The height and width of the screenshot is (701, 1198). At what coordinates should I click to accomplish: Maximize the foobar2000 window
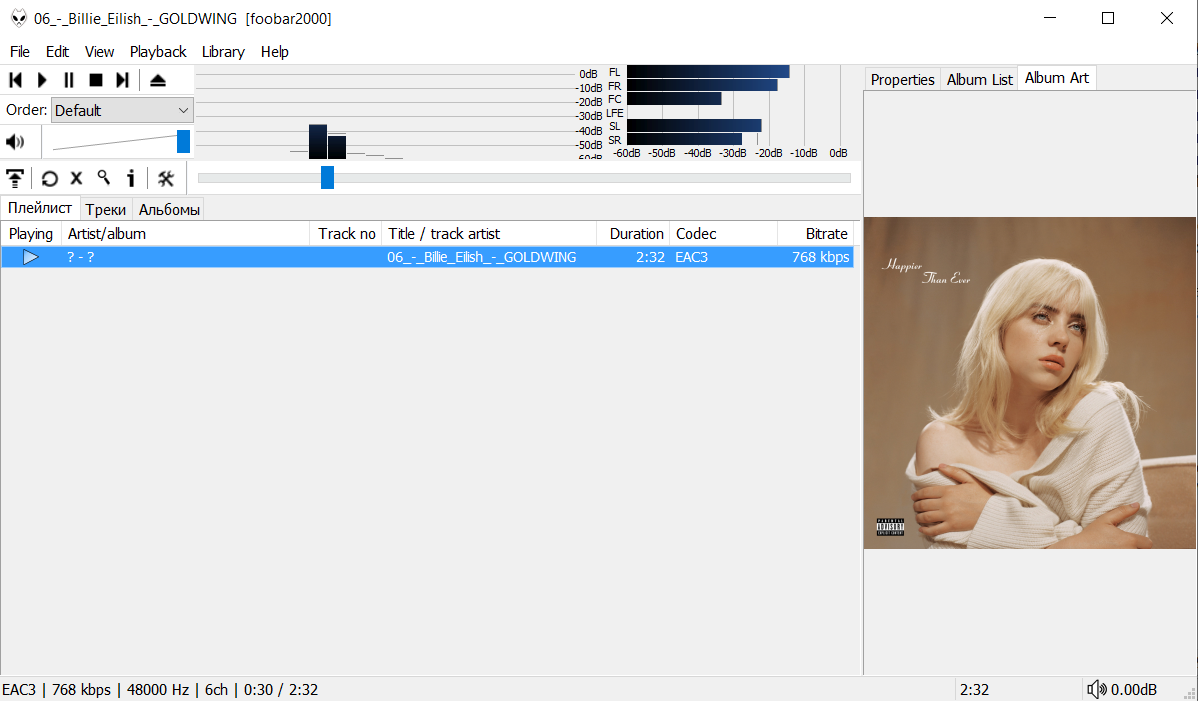(x=1108, y=18)
